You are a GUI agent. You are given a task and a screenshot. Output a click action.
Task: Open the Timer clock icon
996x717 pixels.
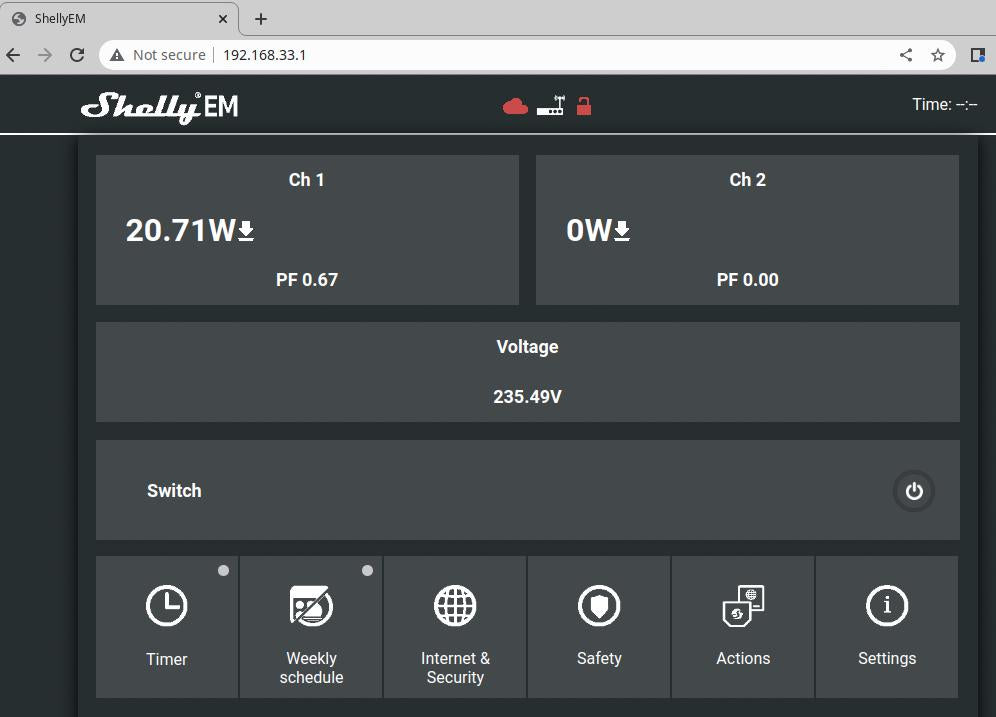(x=166, y=606)
